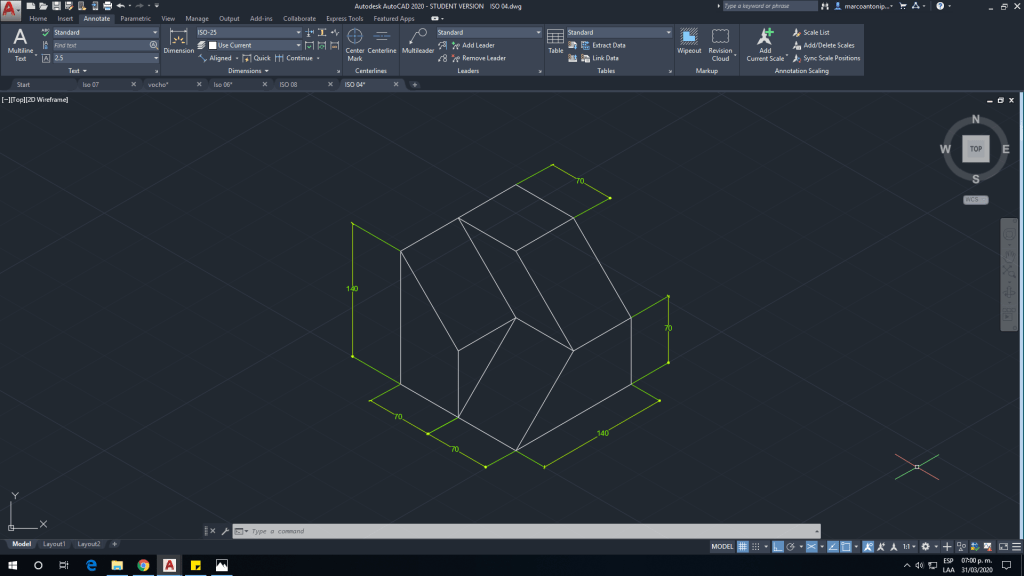Toggle Ortho mode in status bar

coord(777,547)
